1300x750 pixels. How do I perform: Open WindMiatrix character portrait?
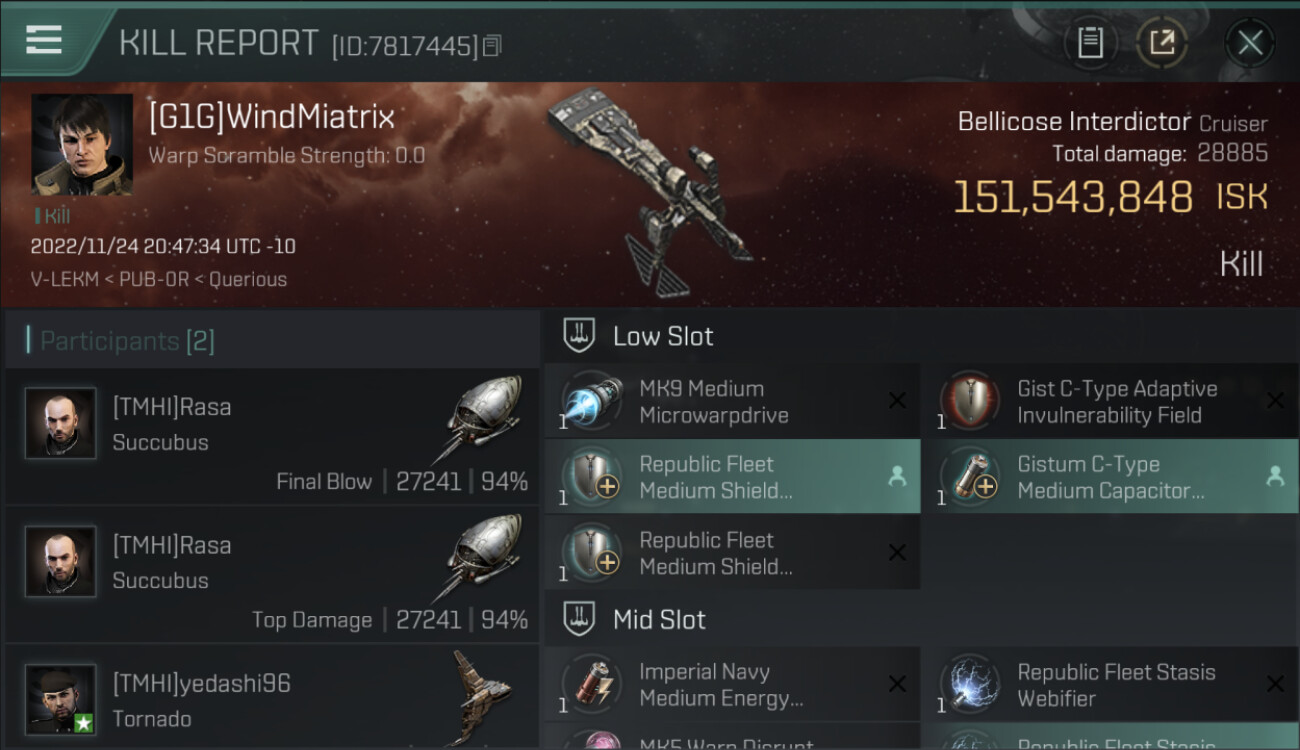(x=82, y=145)
